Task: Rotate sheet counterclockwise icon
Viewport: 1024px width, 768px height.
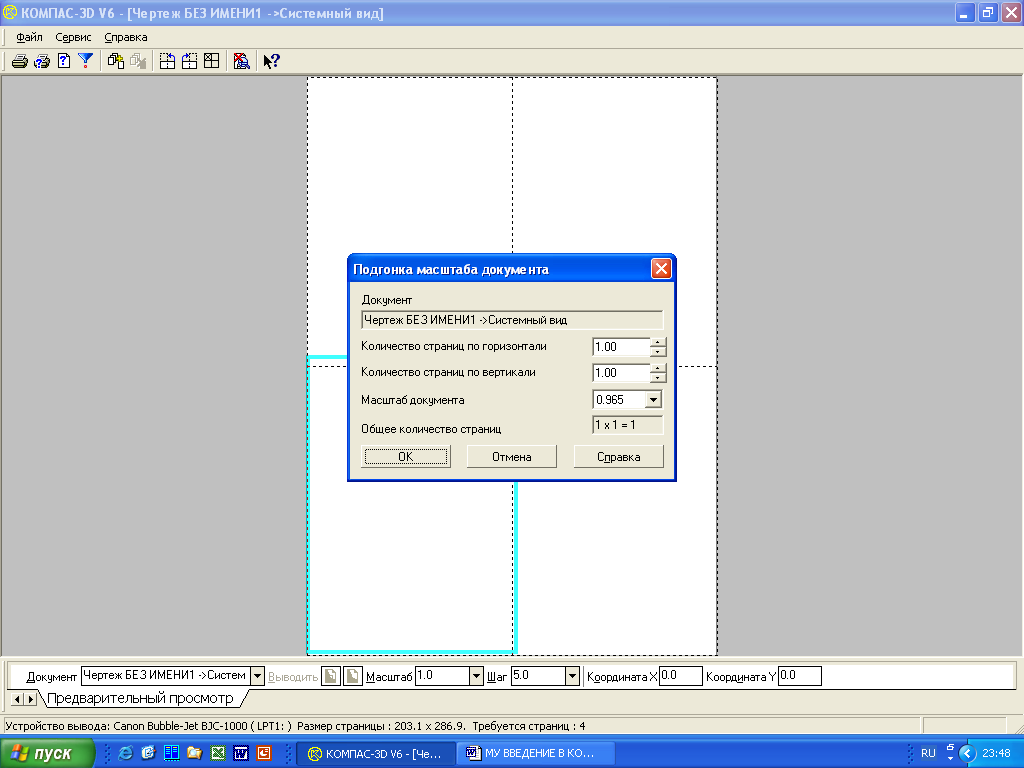Action: pyautogui.click(x=167, y=61)
